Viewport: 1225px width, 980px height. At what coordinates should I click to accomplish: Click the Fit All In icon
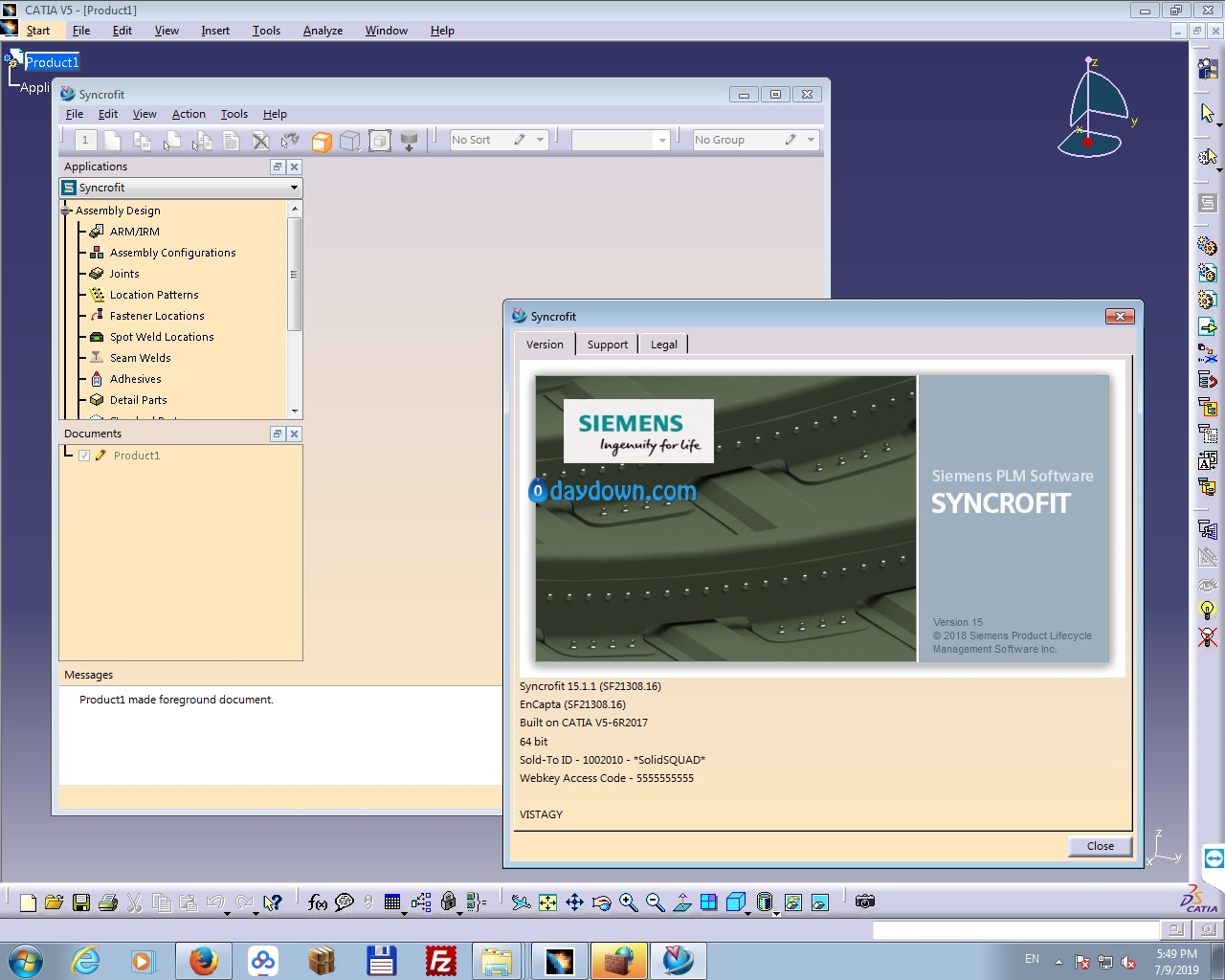[x=547, y=902]
